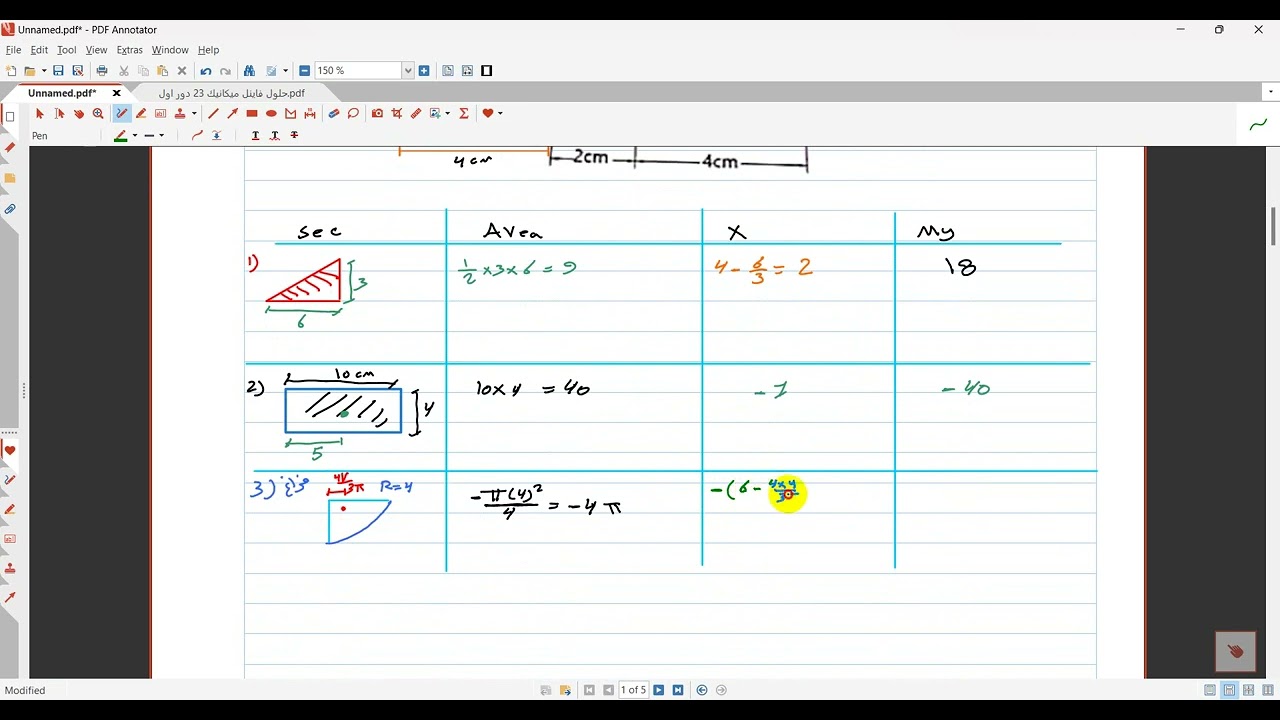Click the page number field 1 of 5
Image resolution: width=1280 pixels, height=720 pixels.
click(x=634, y=690)
